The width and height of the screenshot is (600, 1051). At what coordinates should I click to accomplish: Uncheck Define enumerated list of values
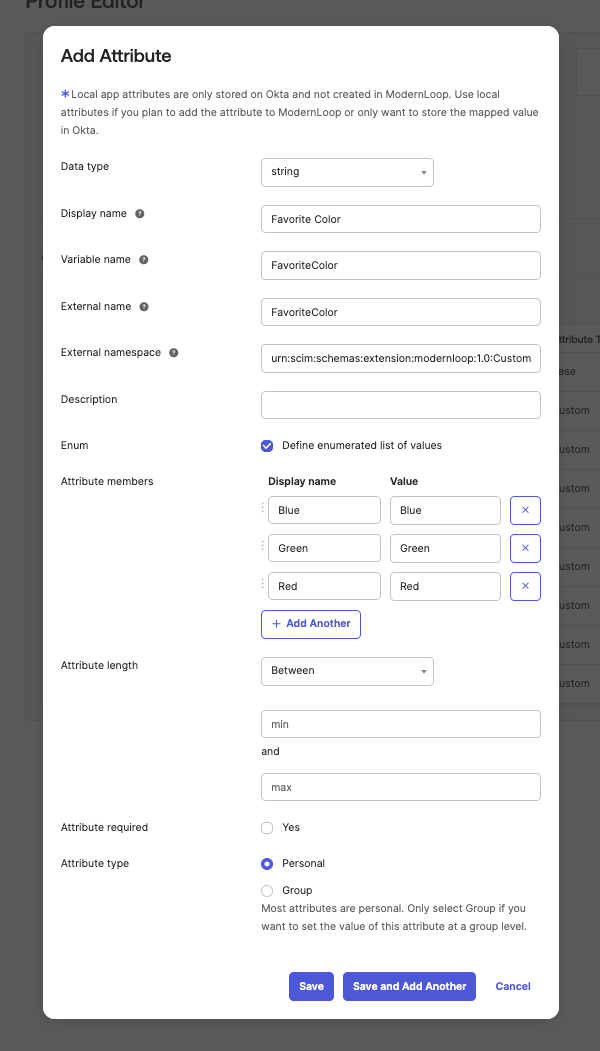click(267, 446)
